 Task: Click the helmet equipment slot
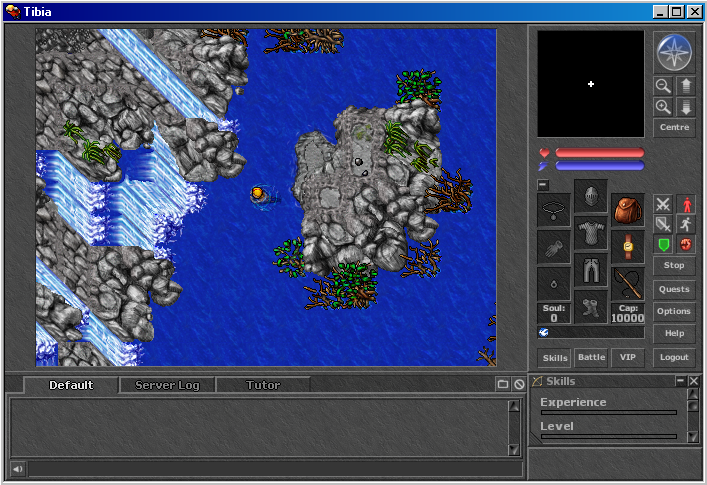(591, 197)
